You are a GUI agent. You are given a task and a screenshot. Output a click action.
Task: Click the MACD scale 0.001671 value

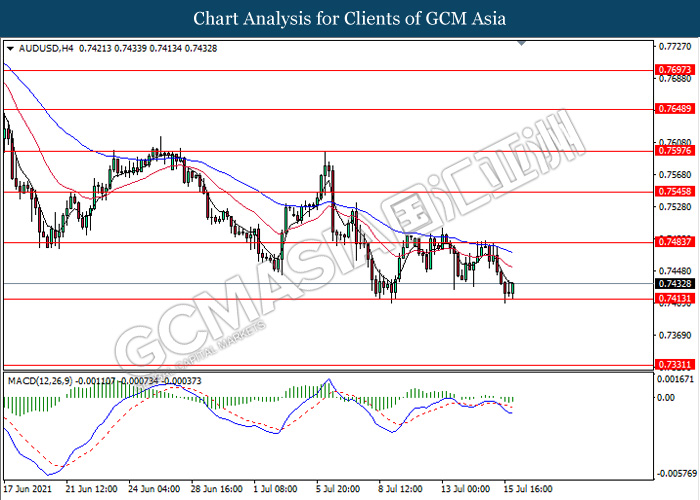tap(676, 379)
